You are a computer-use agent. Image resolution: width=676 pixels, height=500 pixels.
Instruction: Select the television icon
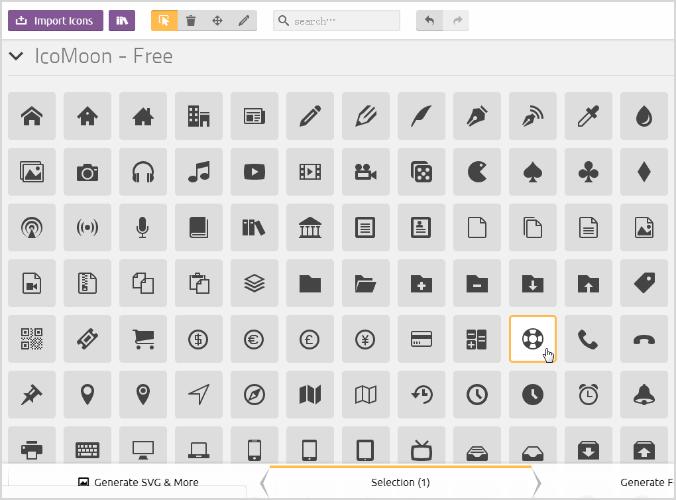click(x=421, y=446)
